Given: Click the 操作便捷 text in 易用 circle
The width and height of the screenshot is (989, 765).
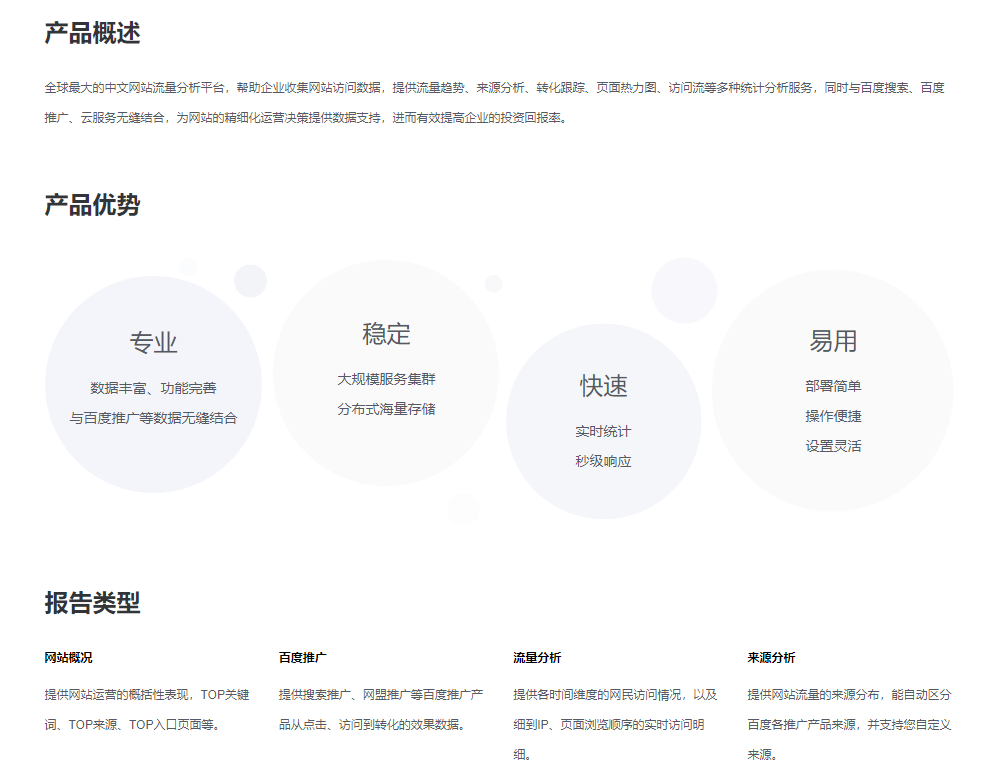Looking at the screenshot, I should tap(833, 416).
